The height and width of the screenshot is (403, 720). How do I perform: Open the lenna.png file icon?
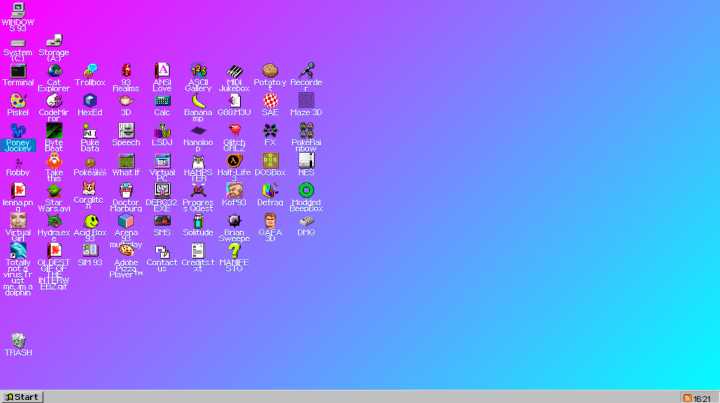coord(18,191)
